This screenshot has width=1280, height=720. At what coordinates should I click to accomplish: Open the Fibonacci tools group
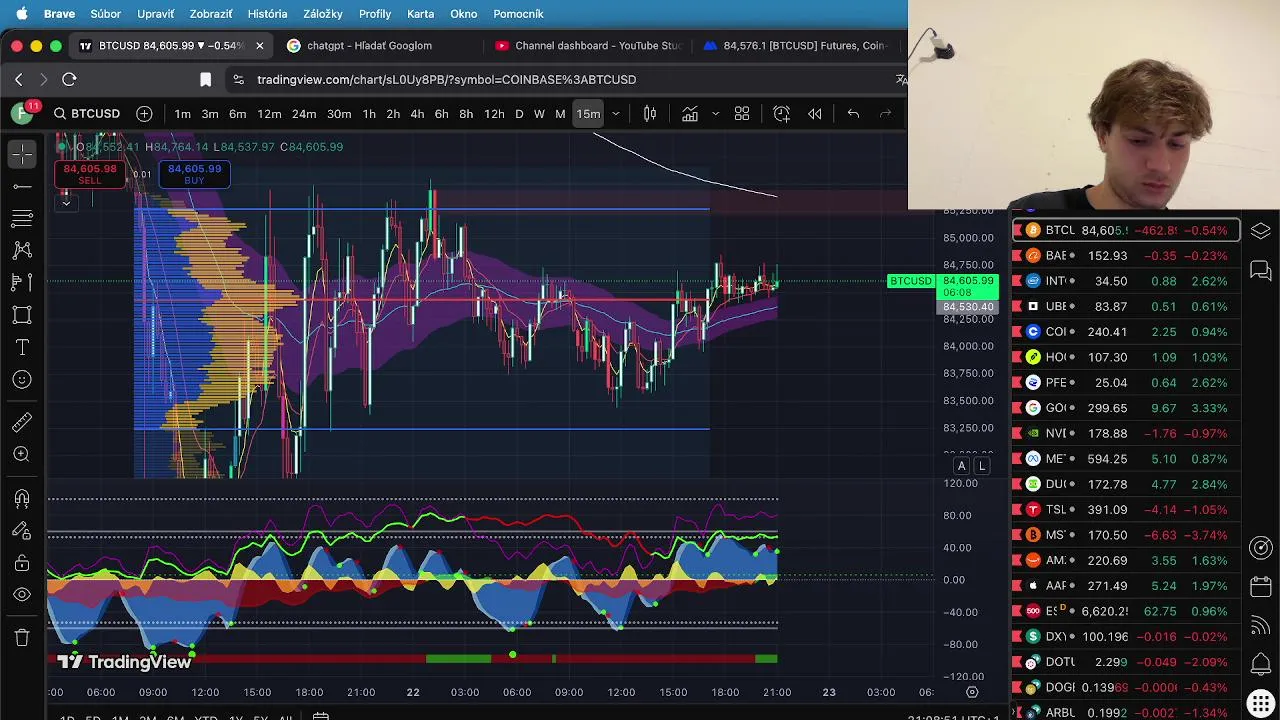coord(22,218)
